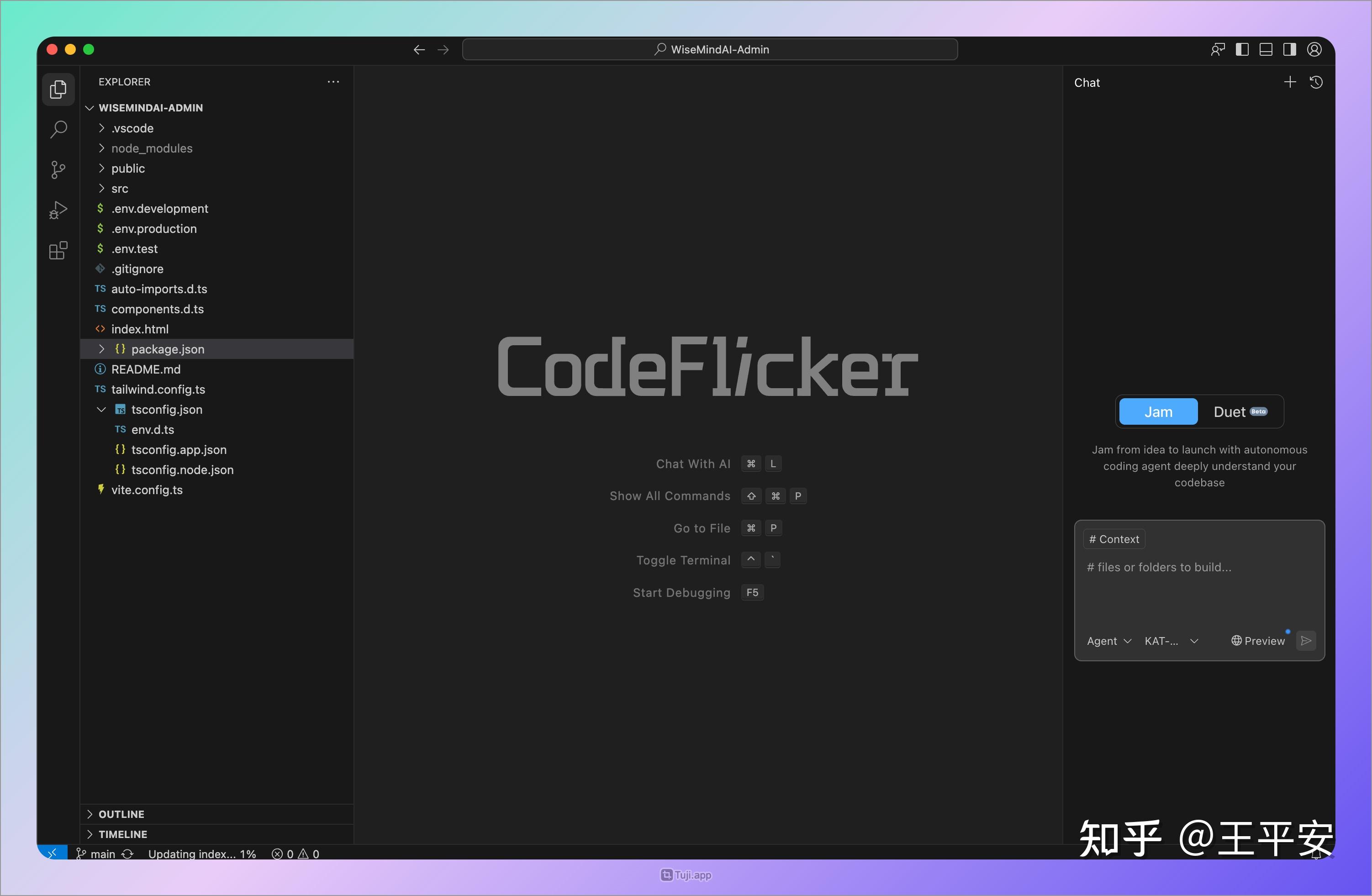1372x896 pixels.
Task: Click the send message arrow in chat
Action: (x=1306, y=641)
